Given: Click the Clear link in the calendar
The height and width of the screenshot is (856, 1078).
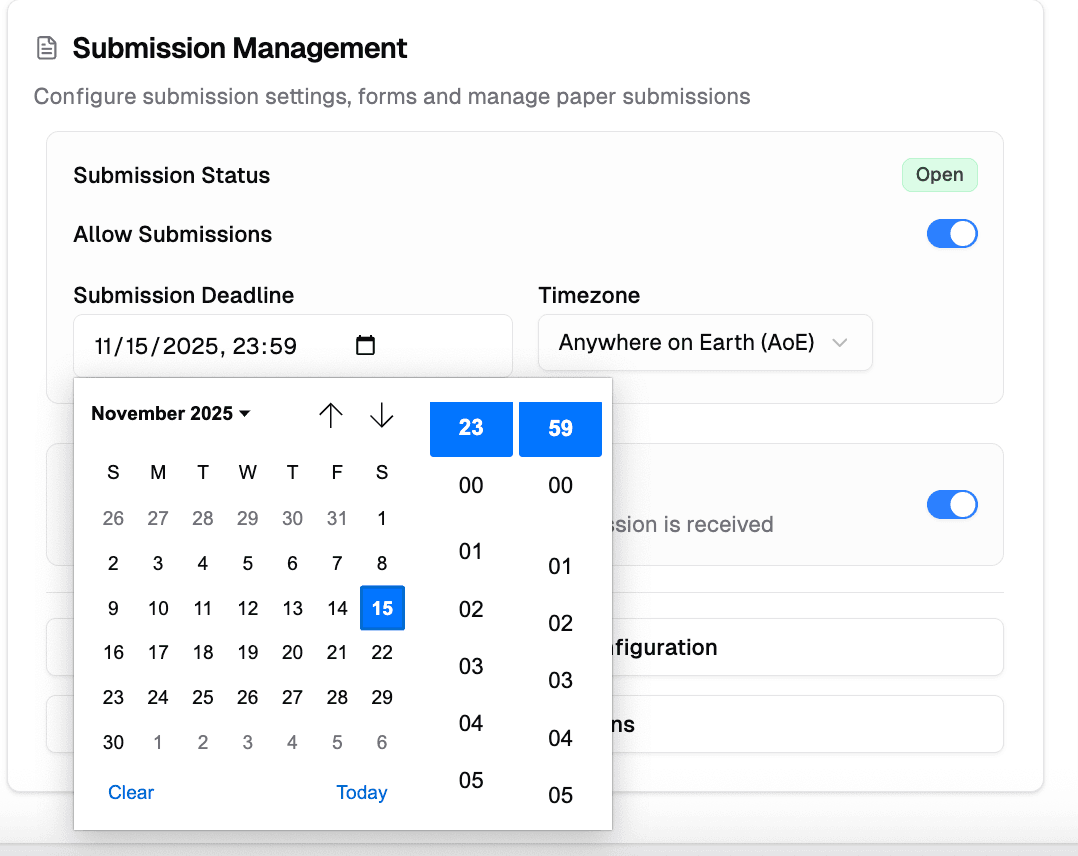Looking at the screenshot, I should [131, 792].
